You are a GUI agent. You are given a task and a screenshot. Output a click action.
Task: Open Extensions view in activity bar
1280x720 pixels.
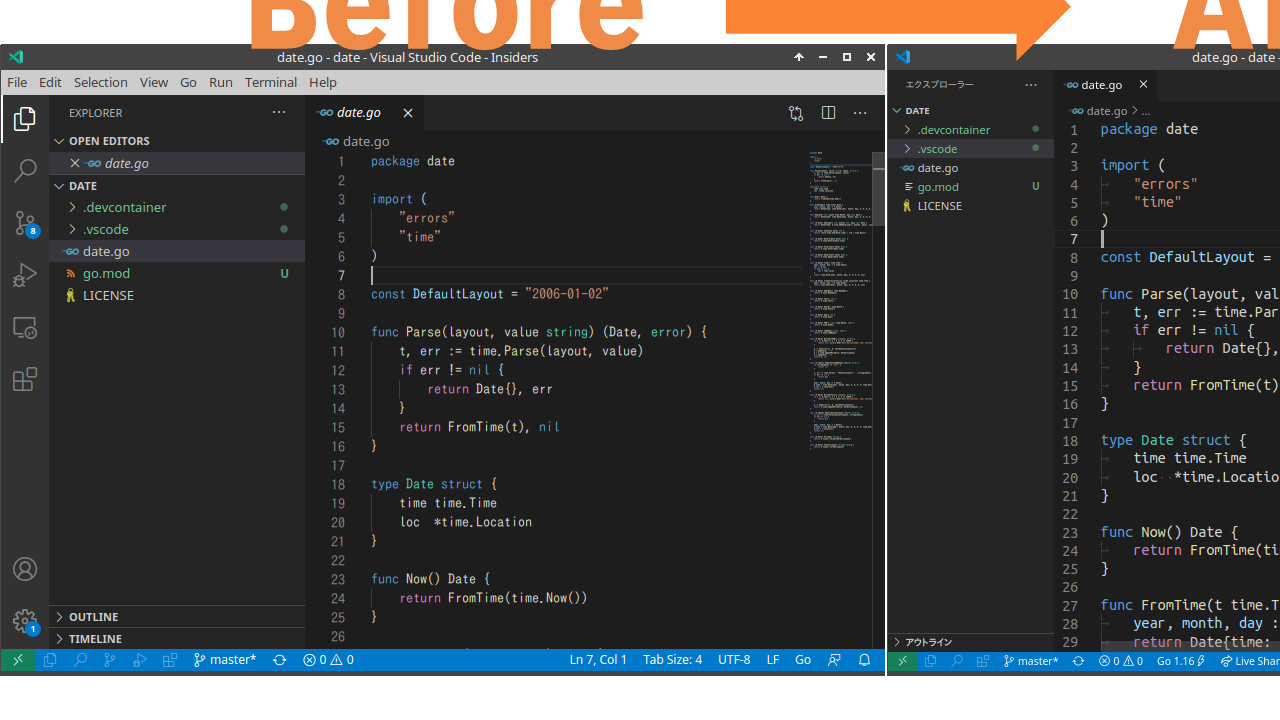point(25,379)
